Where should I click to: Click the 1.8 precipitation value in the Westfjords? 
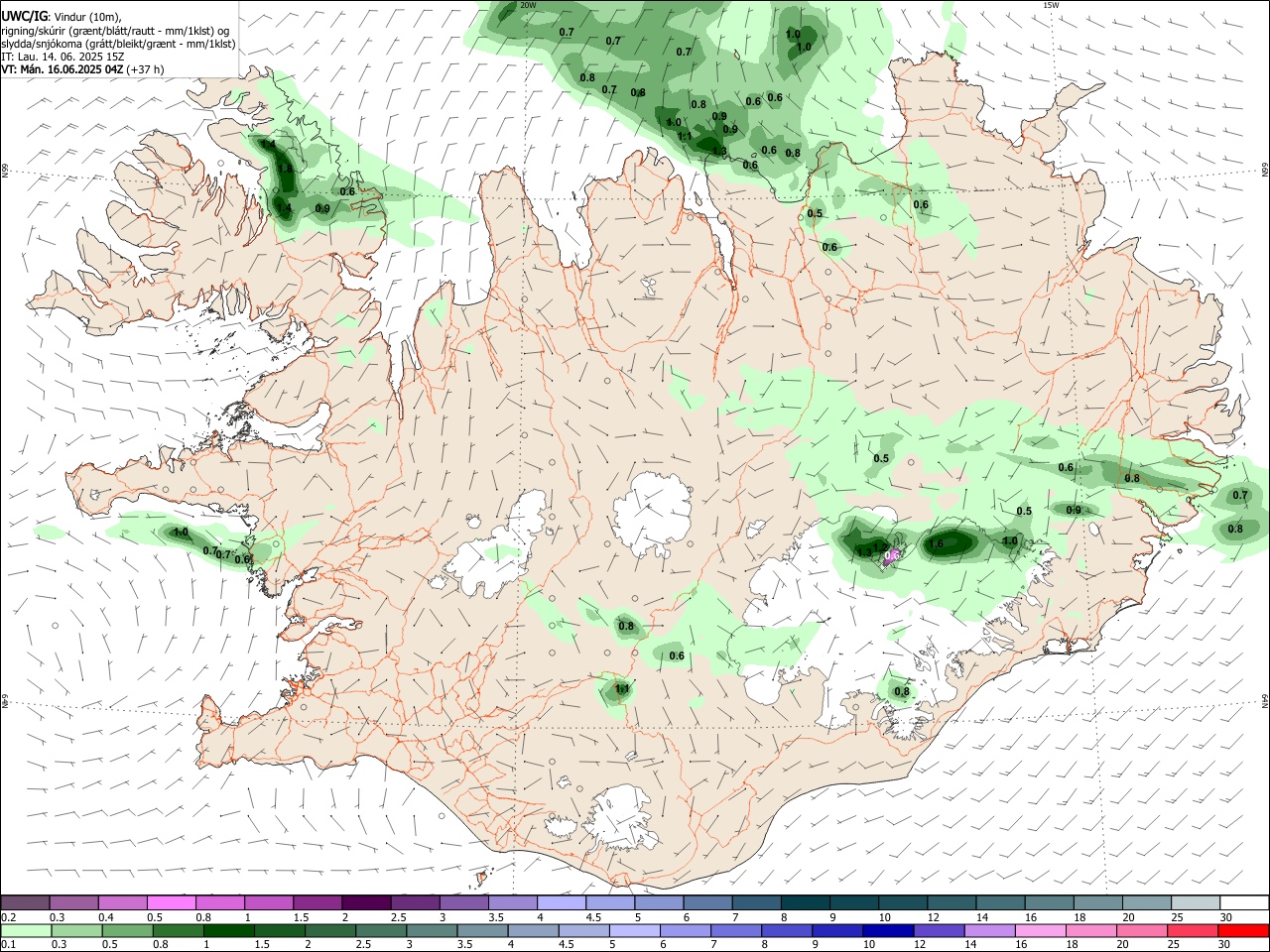(x=285, y=170)
